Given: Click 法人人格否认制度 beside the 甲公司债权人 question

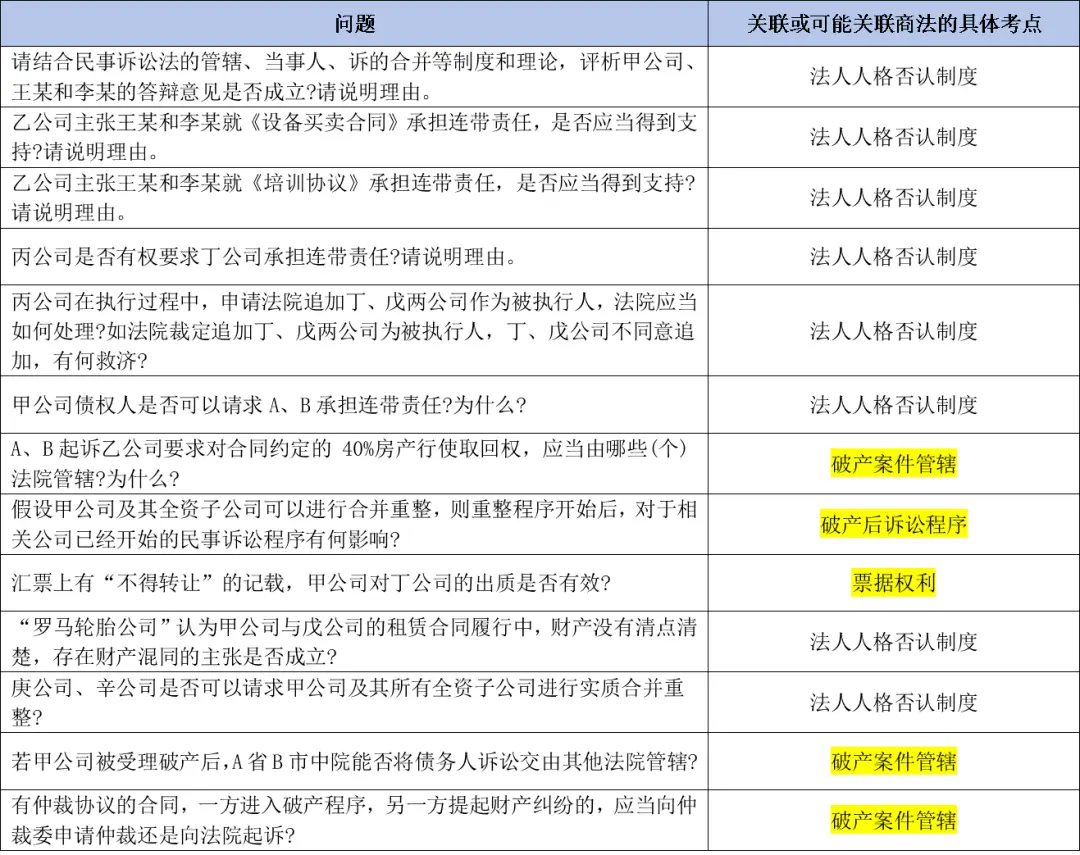Looking at the screenshot, I should [894, 404].
